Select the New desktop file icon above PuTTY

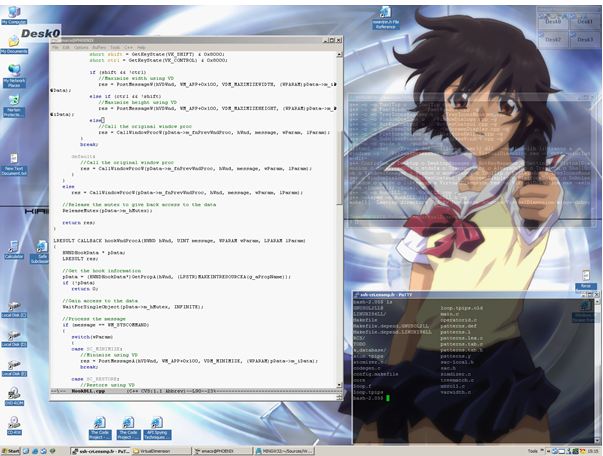tap(586, 280)
